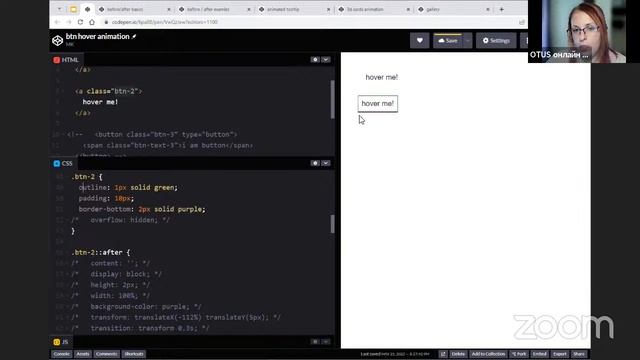Screen dimensions: 640x360
Task: Click 'hover me!' text in HTML editor
Action: click(x=100, y=102)
